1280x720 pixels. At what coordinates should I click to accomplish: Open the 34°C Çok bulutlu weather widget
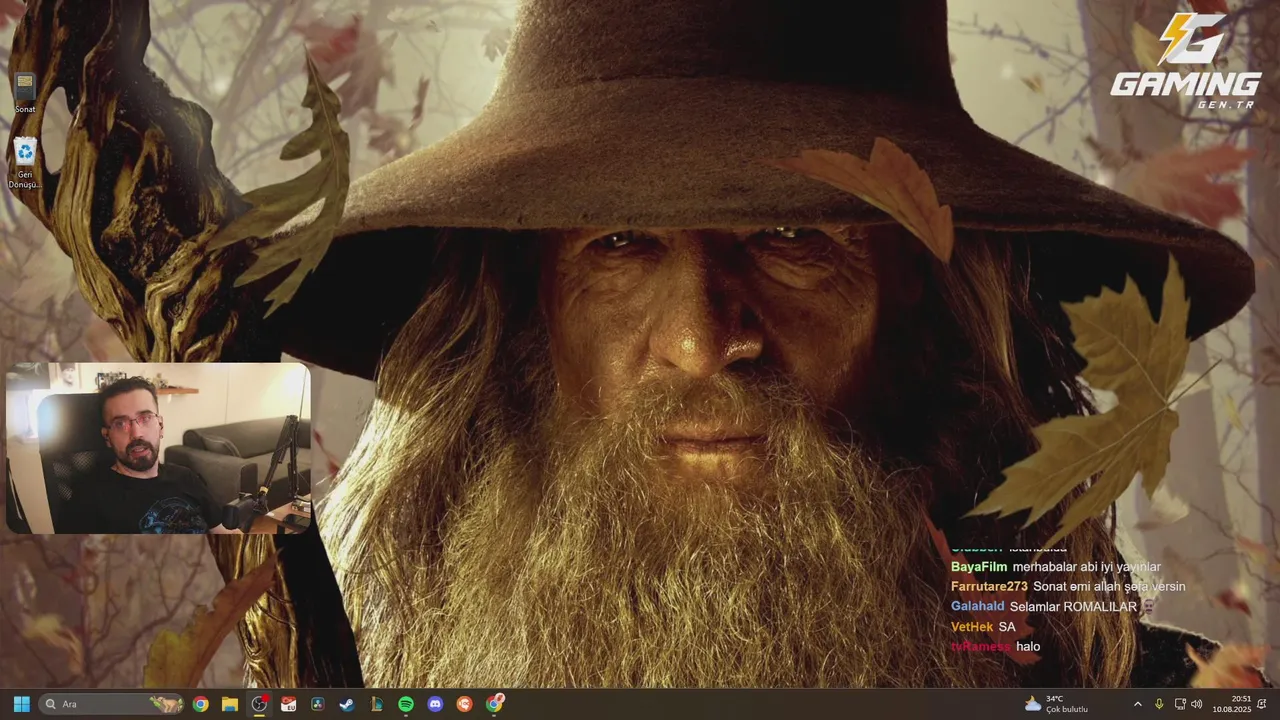[x=1056, y=704]
